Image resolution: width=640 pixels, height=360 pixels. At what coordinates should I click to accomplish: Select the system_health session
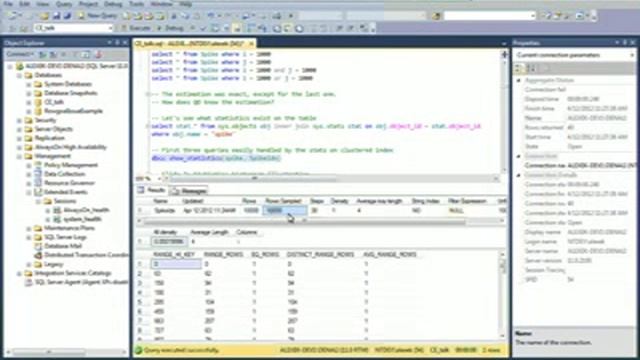coord(82,219)
